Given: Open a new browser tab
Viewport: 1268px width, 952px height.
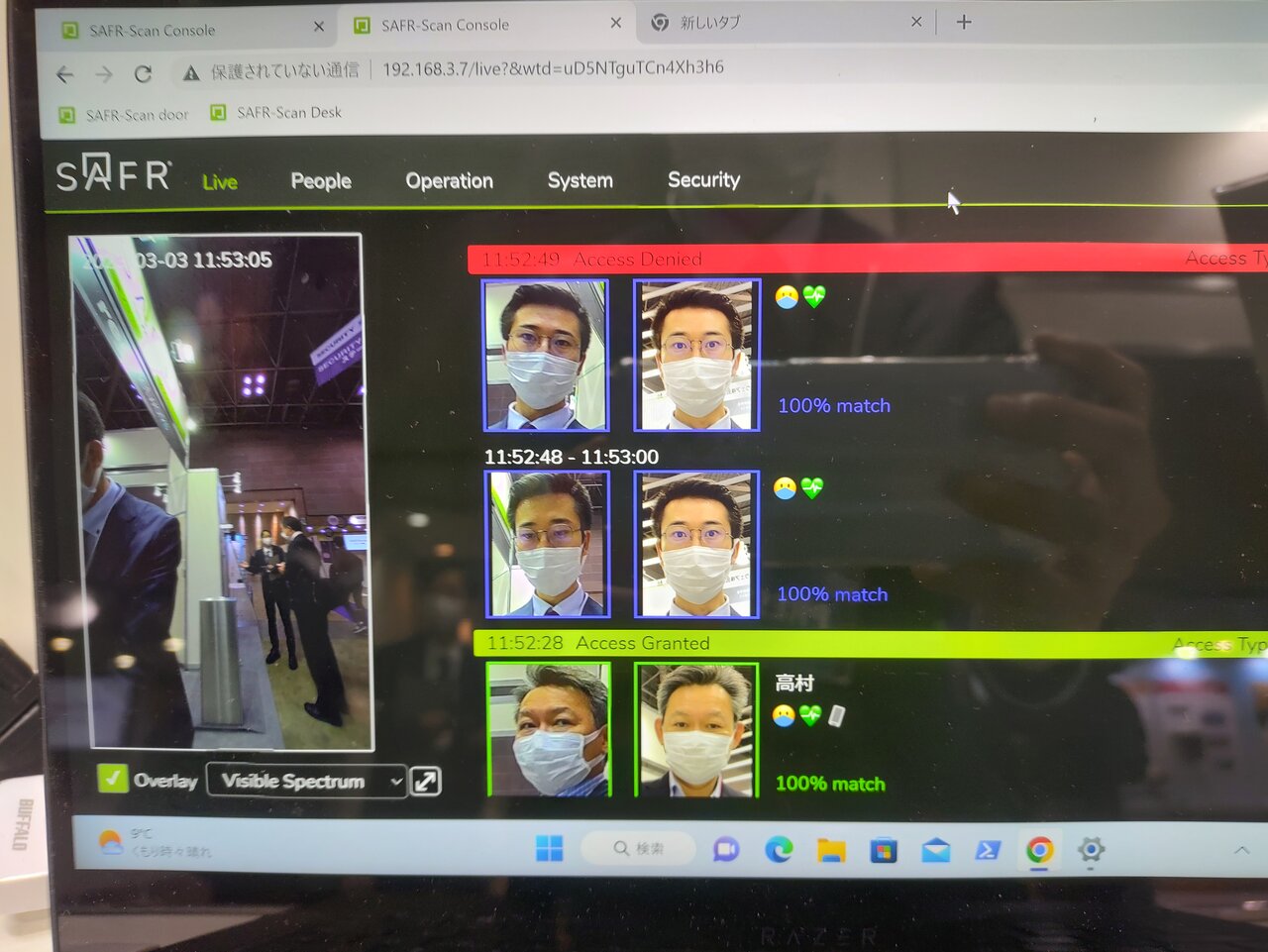Looking at the screenshot, I should pos(964,22).
